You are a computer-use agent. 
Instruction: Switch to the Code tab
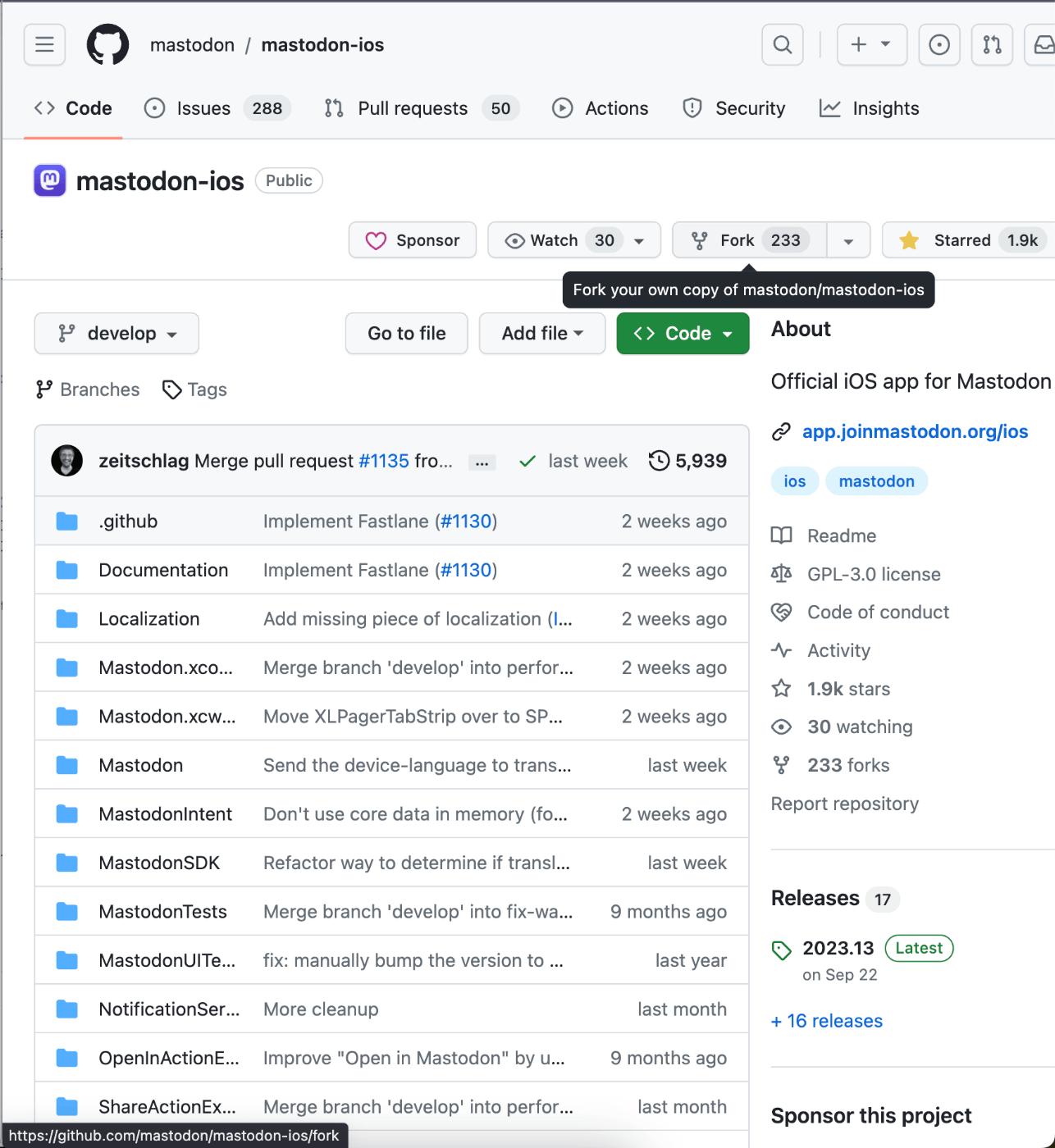73,108
